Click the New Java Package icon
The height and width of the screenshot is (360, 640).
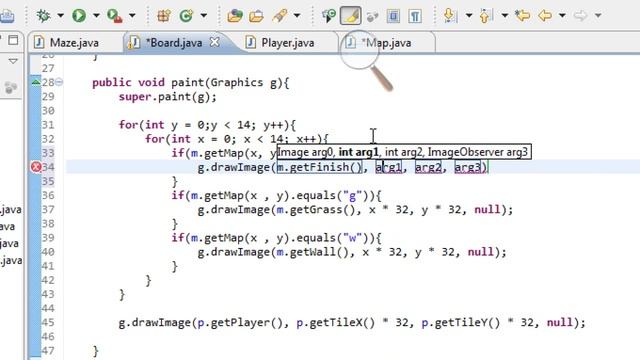coord(164,16)
